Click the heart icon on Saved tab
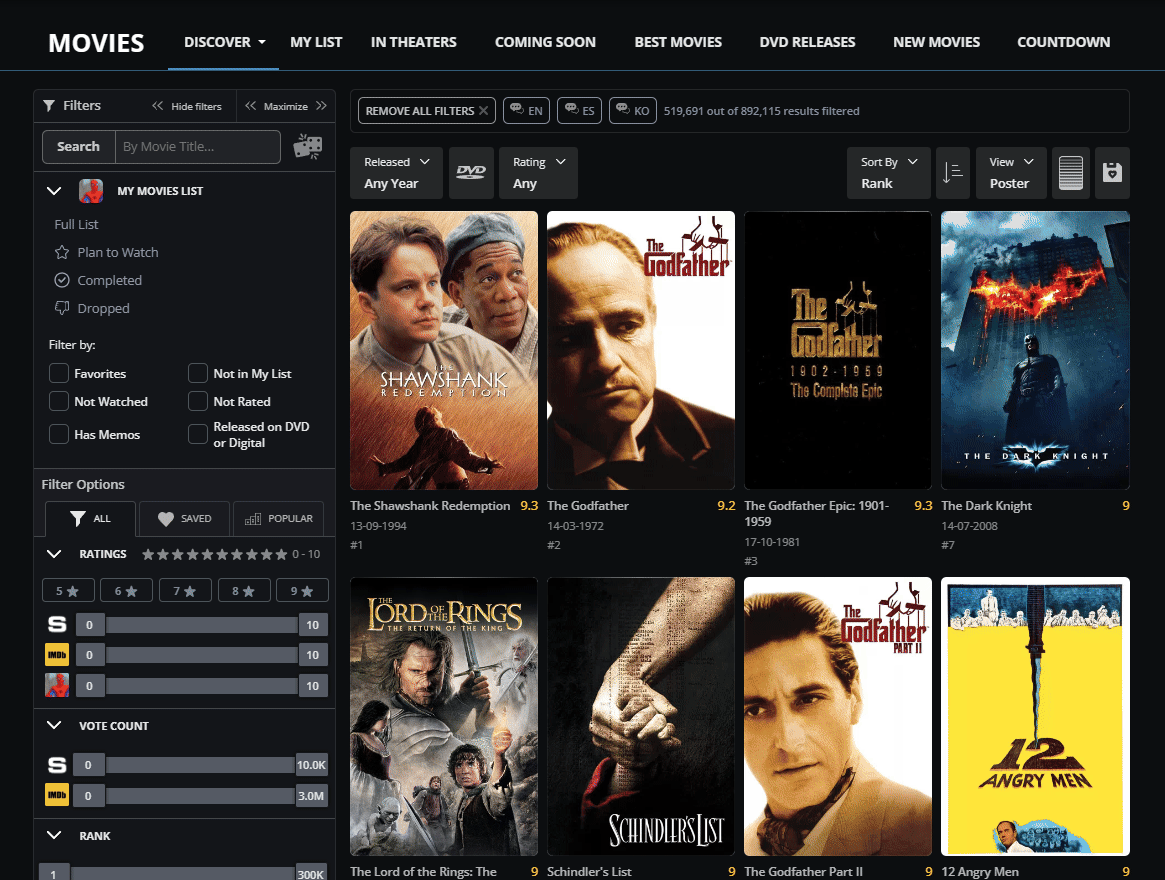 pos(166,519)
